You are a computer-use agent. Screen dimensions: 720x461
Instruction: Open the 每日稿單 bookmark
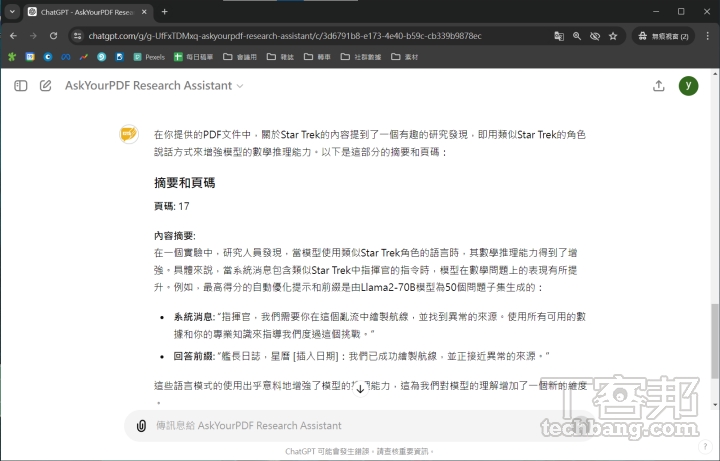[x=193, y=57]
